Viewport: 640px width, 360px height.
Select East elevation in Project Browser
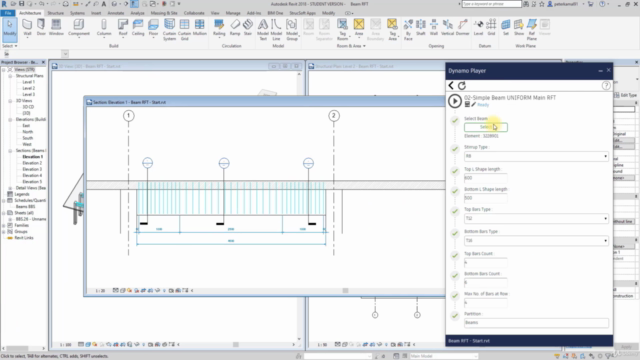coord(26,126)
